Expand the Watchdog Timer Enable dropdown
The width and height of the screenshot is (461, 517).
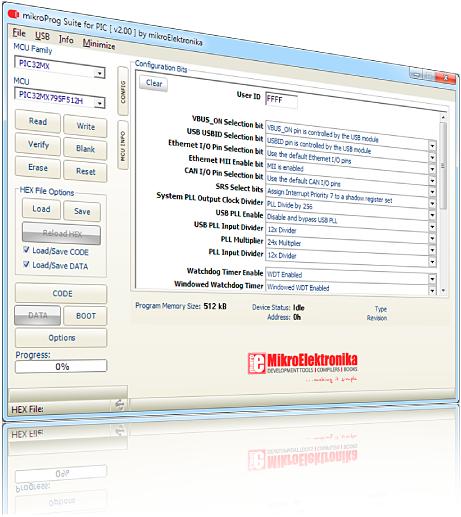coord(432,278)
